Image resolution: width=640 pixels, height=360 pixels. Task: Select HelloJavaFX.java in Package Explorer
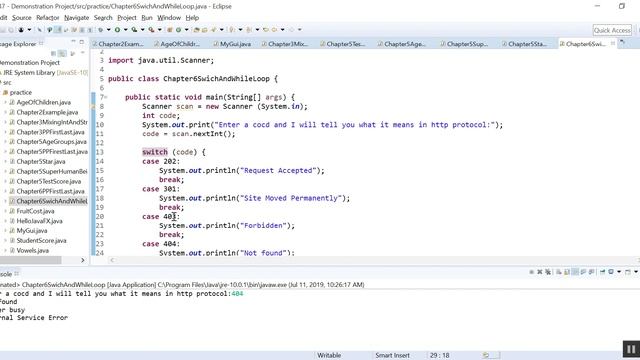coord(40,221)
